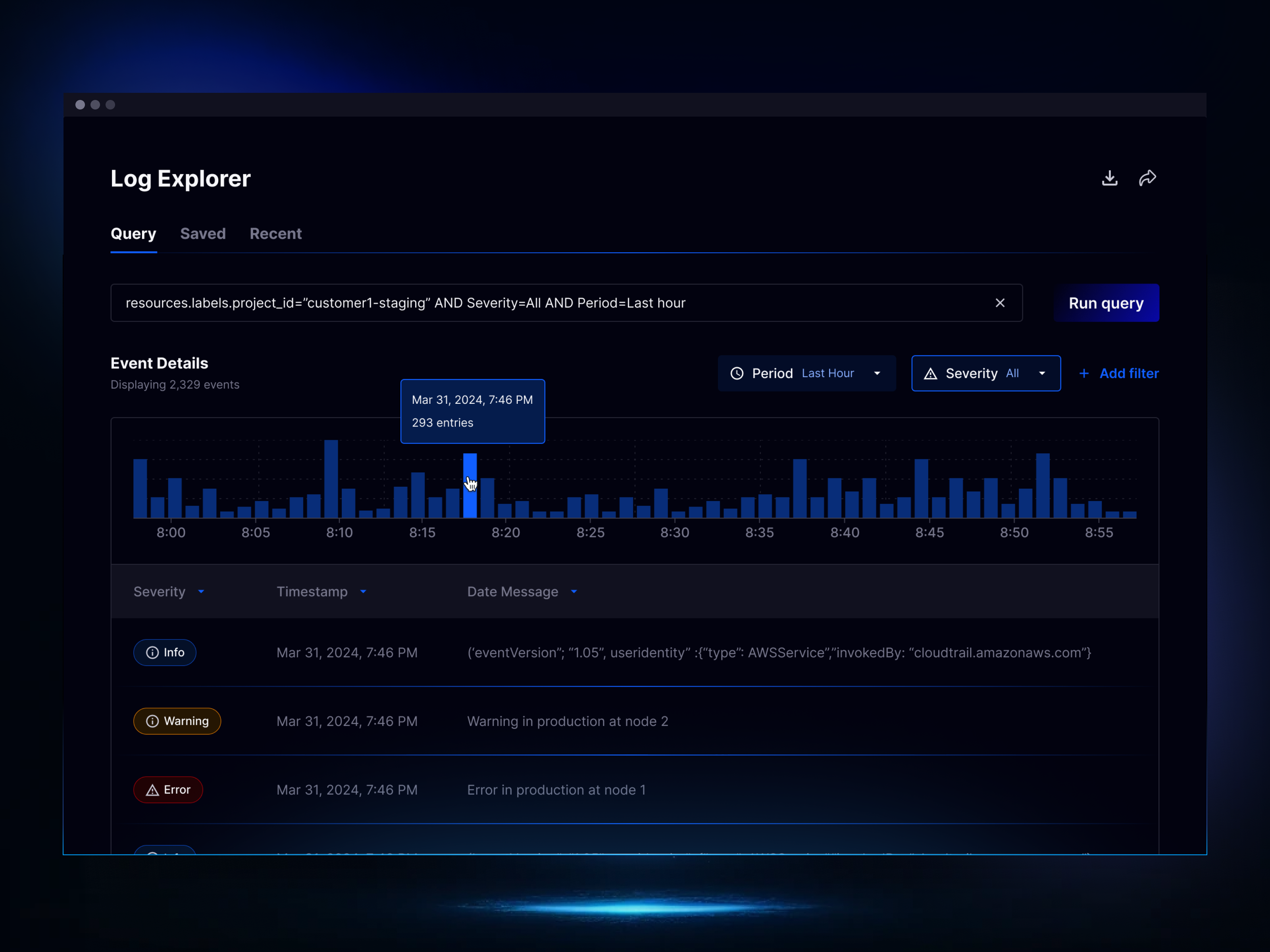Select the highlighted 7:46 PM histogram bar
The image size is (1270, 952).
[x=470, y=486]
